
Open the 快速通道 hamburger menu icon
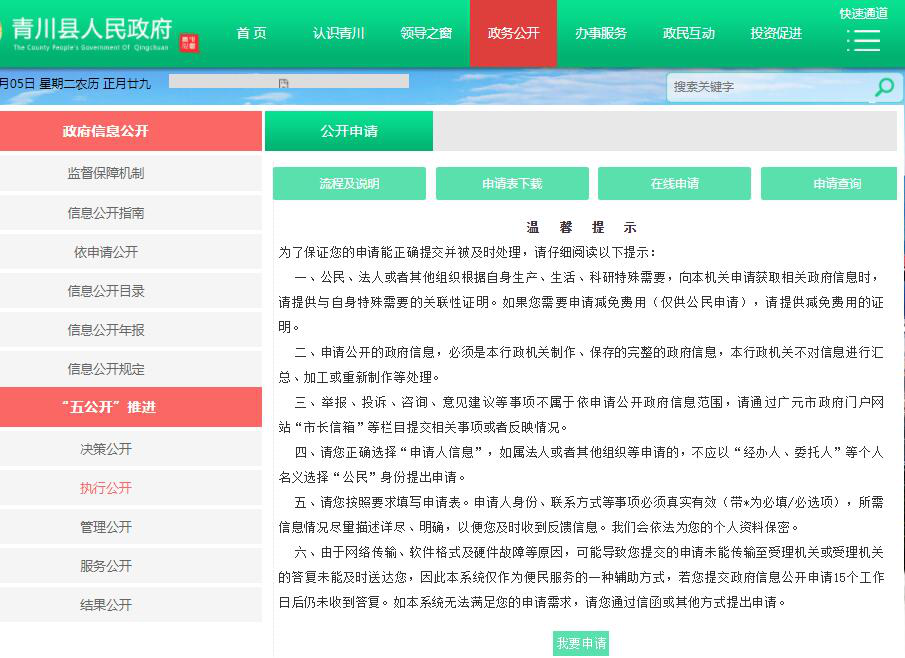click(863, 40)
